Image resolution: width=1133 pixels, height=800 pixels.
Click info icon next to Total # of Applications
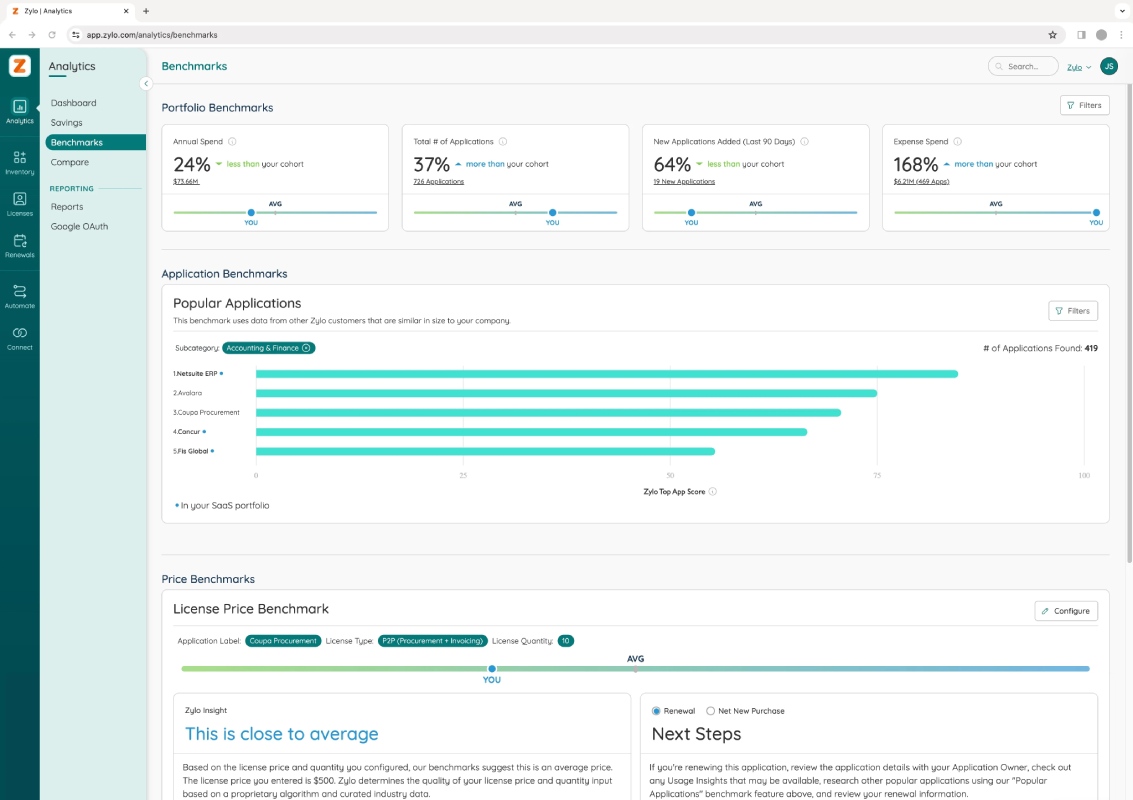point(503,142)
